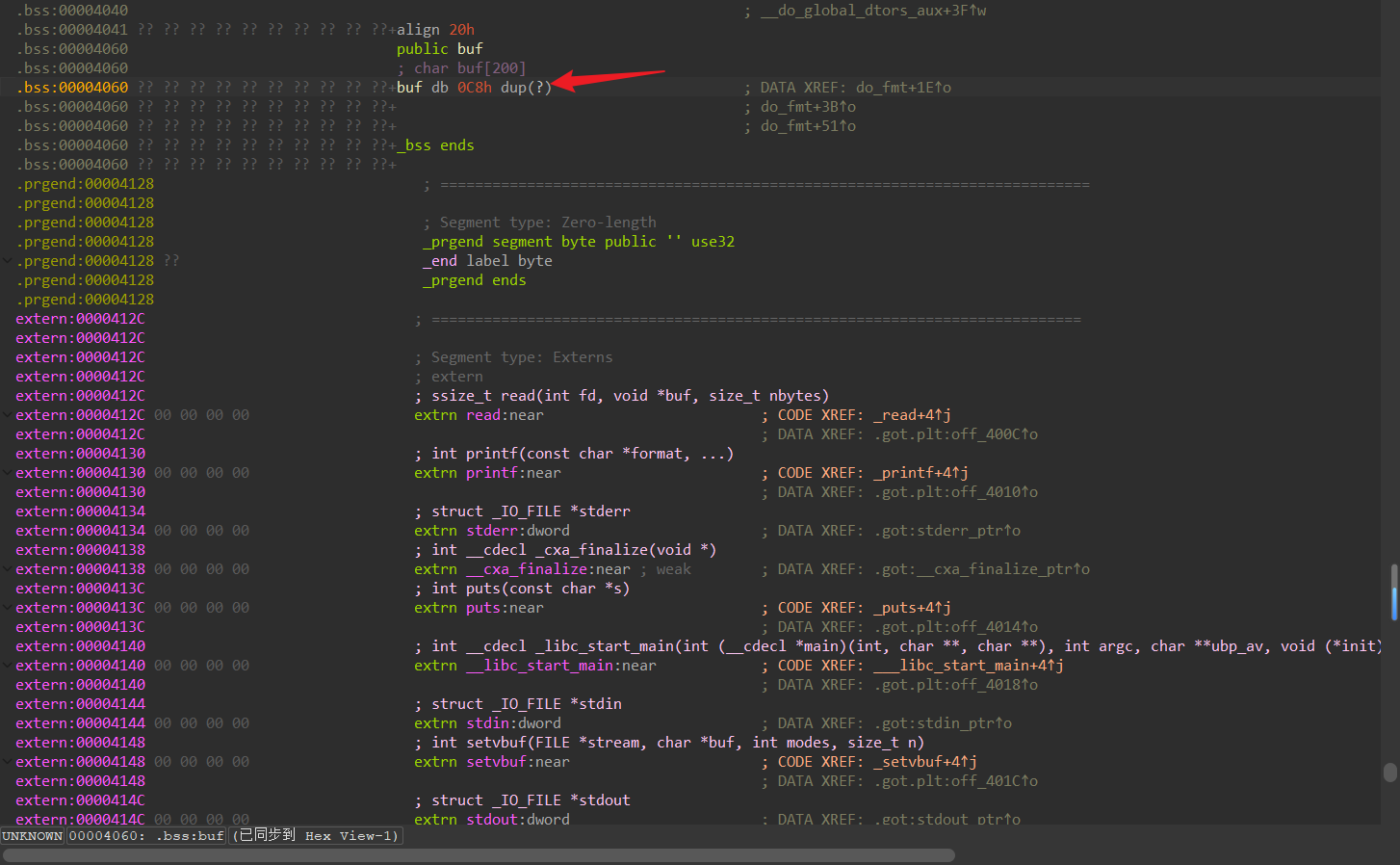Click the 'public buf' declaration
Screen dimensions: 1400x865
[x=440, y=48]
